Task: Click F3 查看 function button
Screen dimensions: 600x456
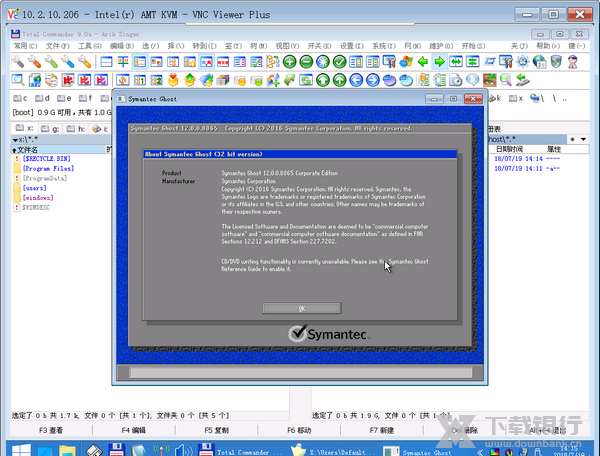Action: [x=51, y=430]
